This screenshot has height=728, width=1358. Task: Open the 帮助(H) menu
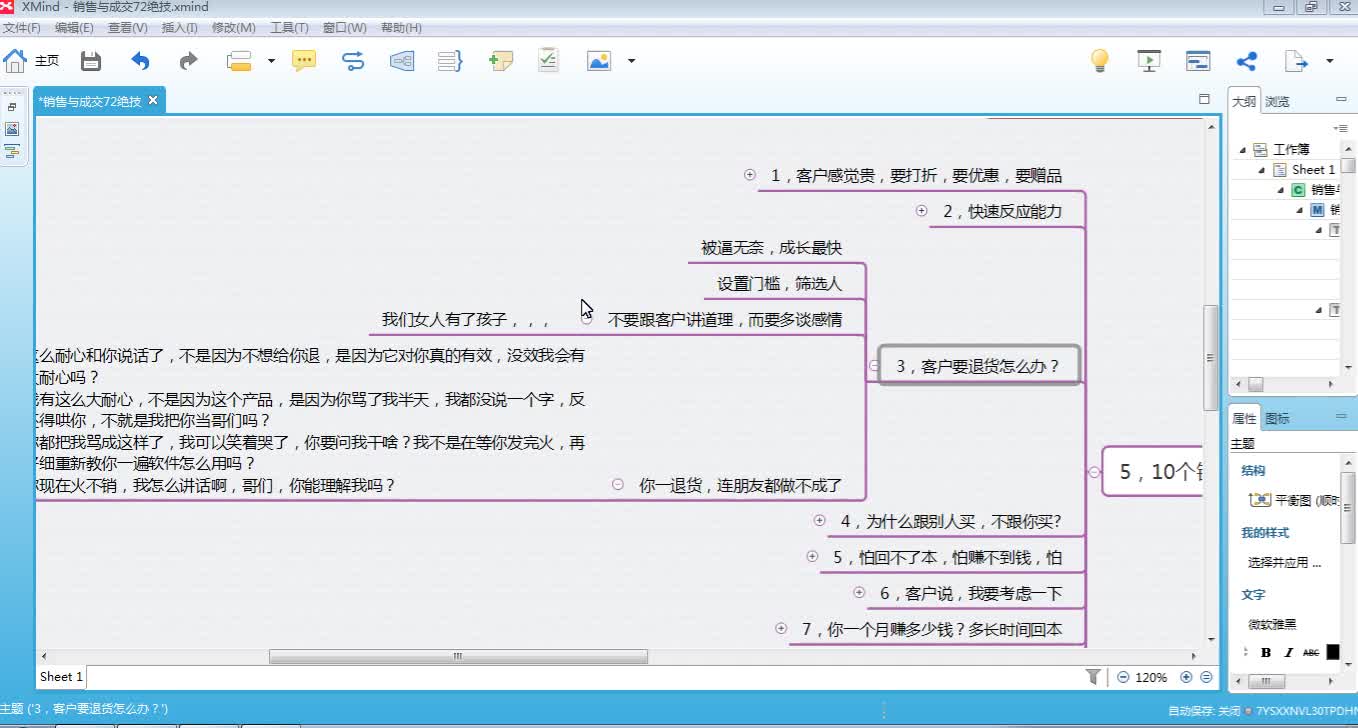point(401,28)
